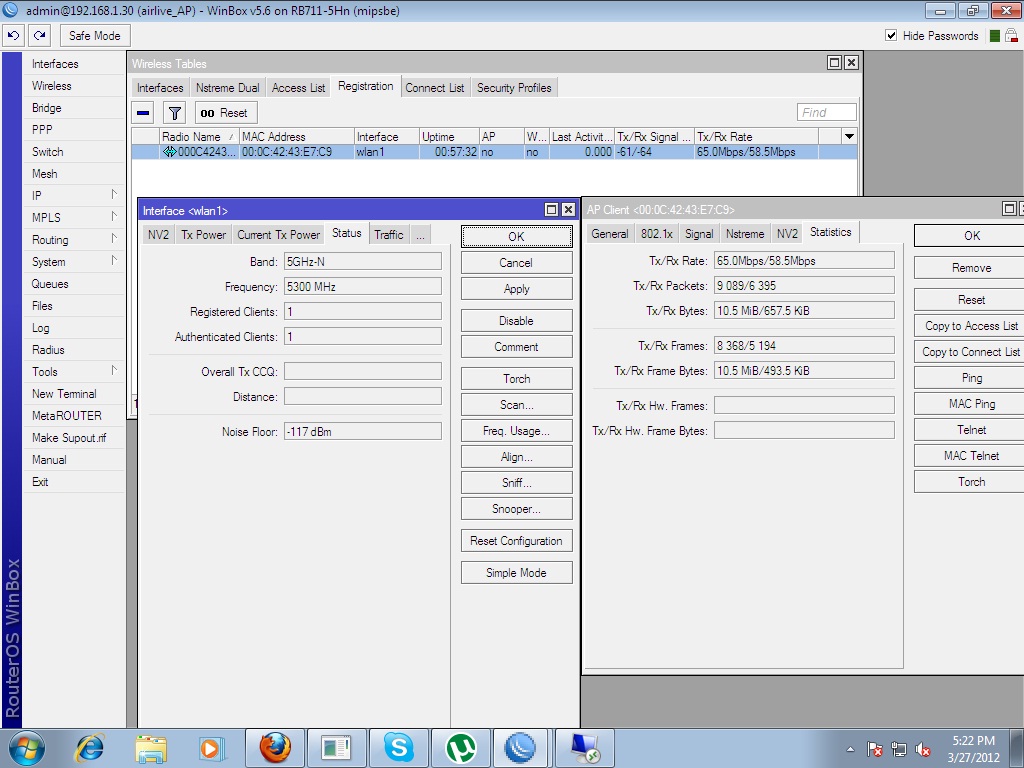
Task: Click Telnet in AP Client window
Action: click(x=971, y=430)
